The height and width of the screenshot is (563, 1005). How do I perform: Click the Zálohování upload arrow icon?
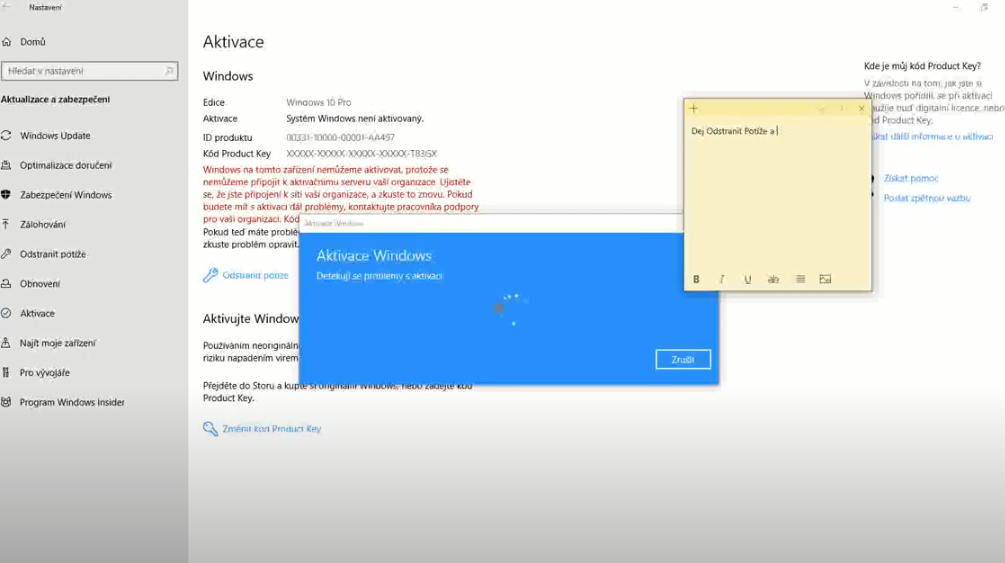6,224
